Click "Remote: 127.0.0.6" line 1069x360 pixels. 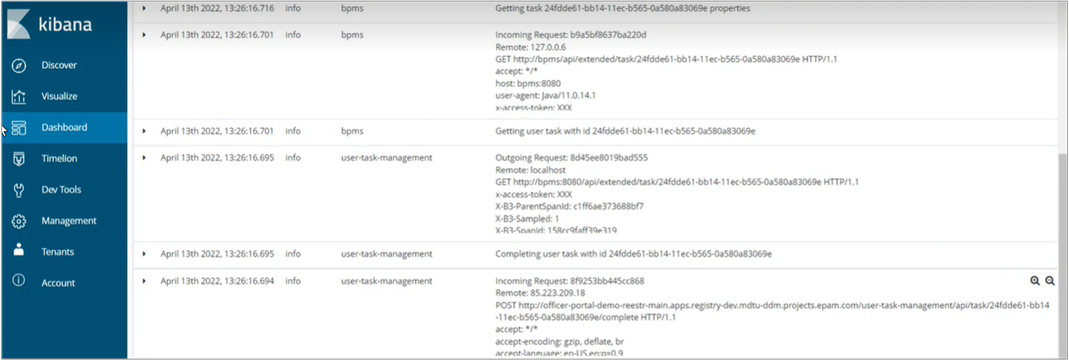[x=528, y=46]
